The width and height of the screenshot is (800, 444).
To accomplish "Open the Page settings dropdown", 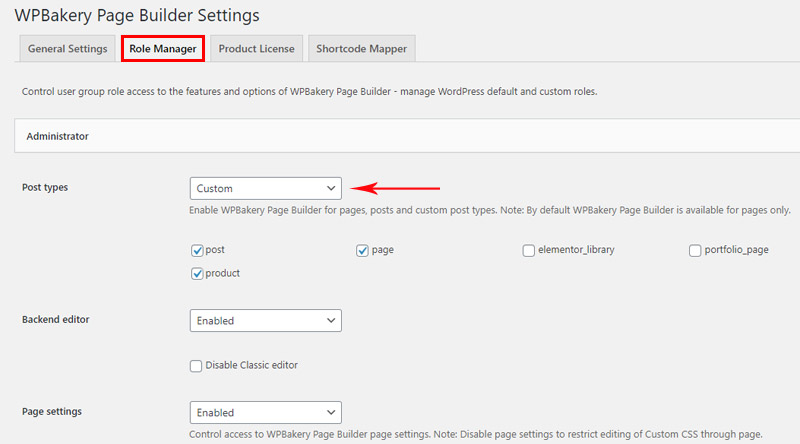I will 266,412.
